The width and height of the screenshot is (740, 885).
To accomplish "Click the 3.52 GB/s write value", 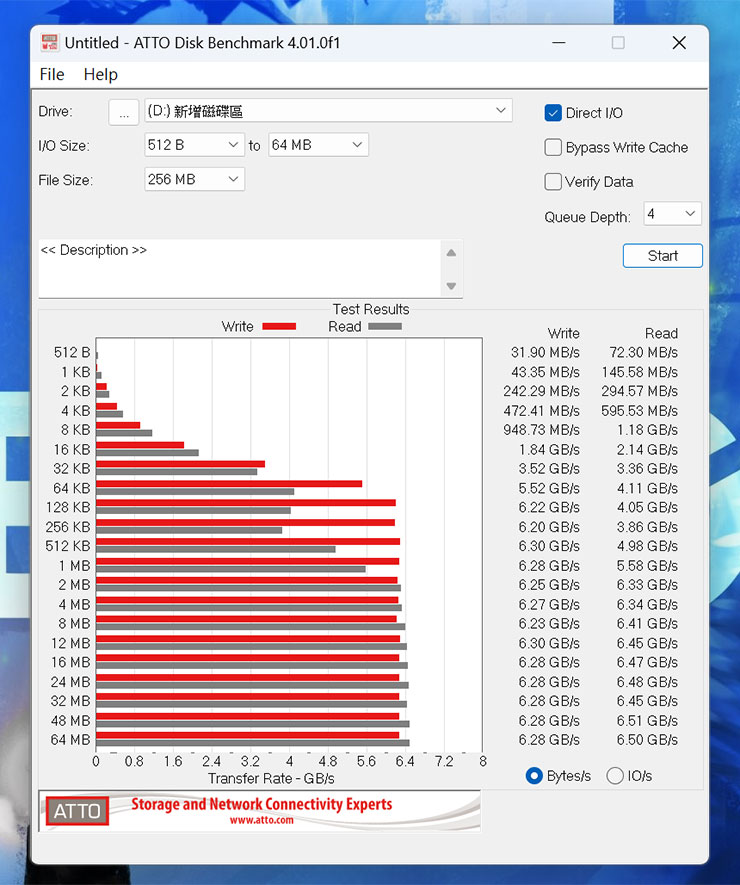I will coord(549,469).
